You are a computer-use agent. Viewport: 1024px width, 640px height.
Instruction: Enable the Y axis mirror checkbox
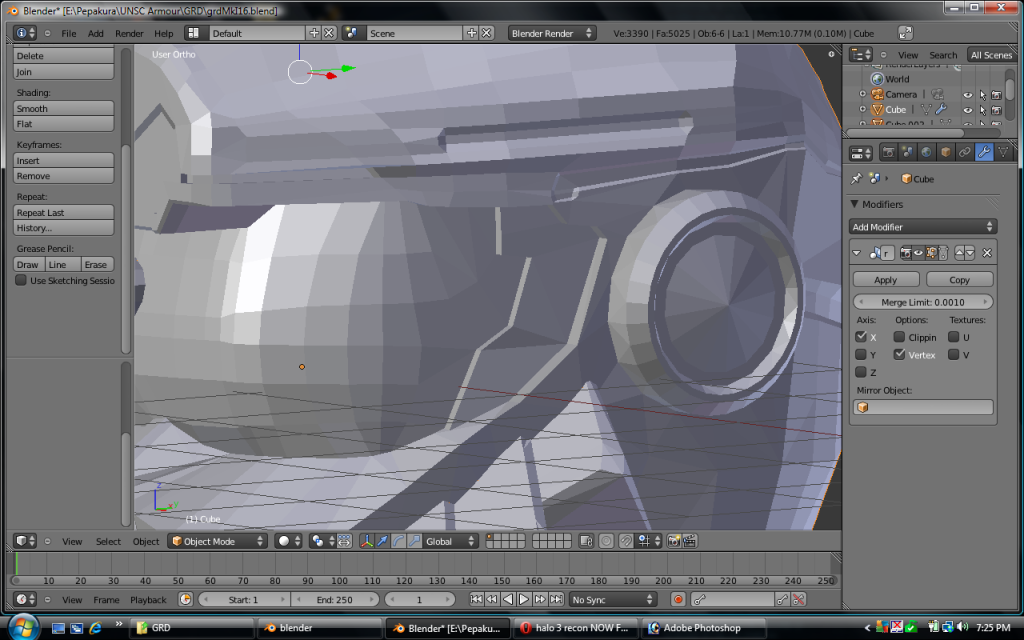861,355
